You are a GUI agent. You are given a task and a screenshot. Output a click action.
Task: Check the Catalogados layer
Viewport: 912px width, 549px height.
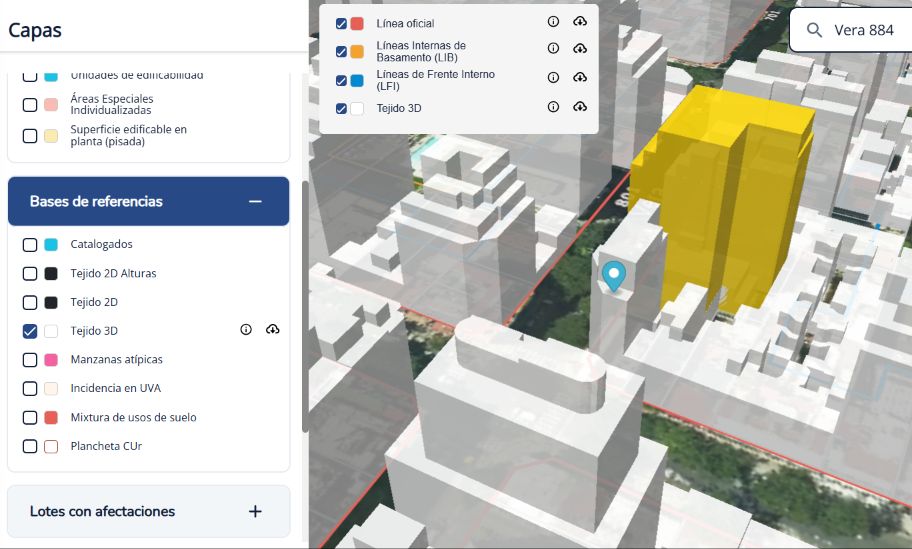point(30,245)
